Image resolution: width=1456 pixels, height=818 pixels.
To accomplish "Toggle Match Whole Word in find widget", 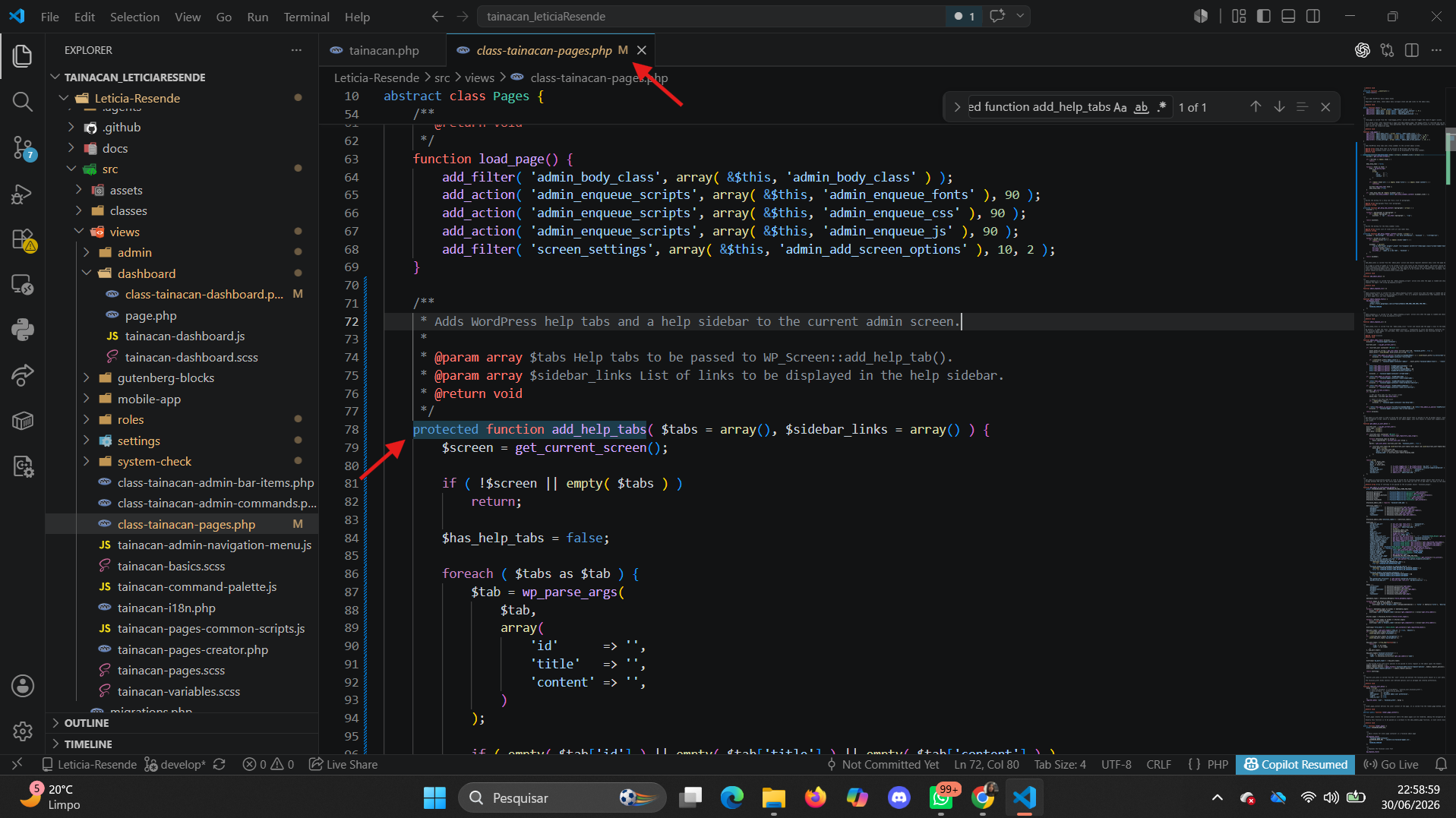I will tap(1141, 107).
